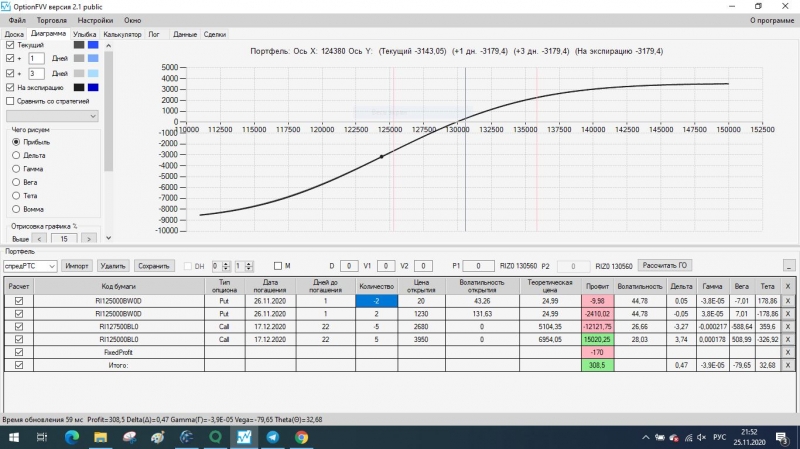
Task: Launch Google Chrome from the taskbar
Action: click(x=302, y=437)
